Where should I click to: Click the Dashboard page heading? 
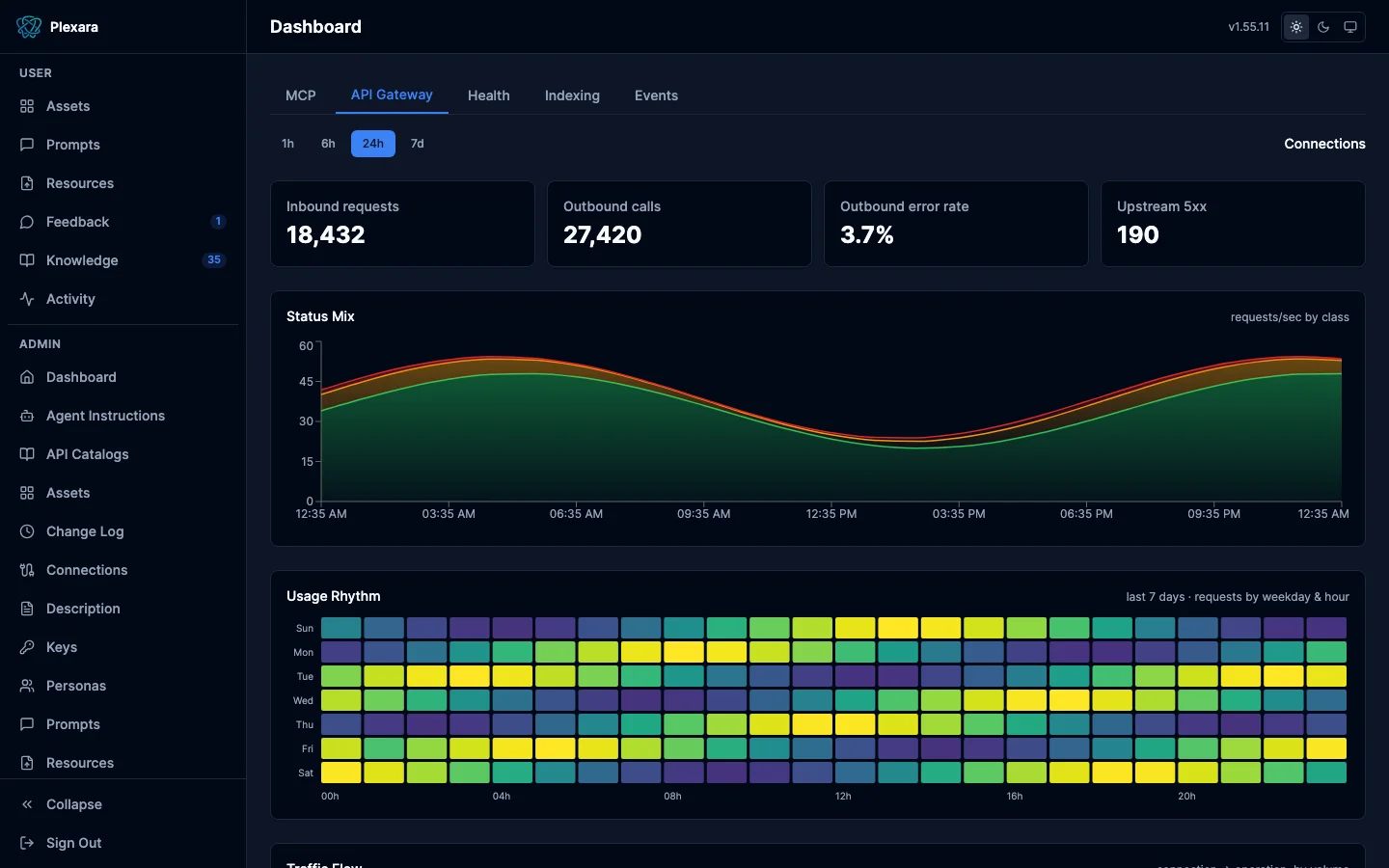pos(315,27)
